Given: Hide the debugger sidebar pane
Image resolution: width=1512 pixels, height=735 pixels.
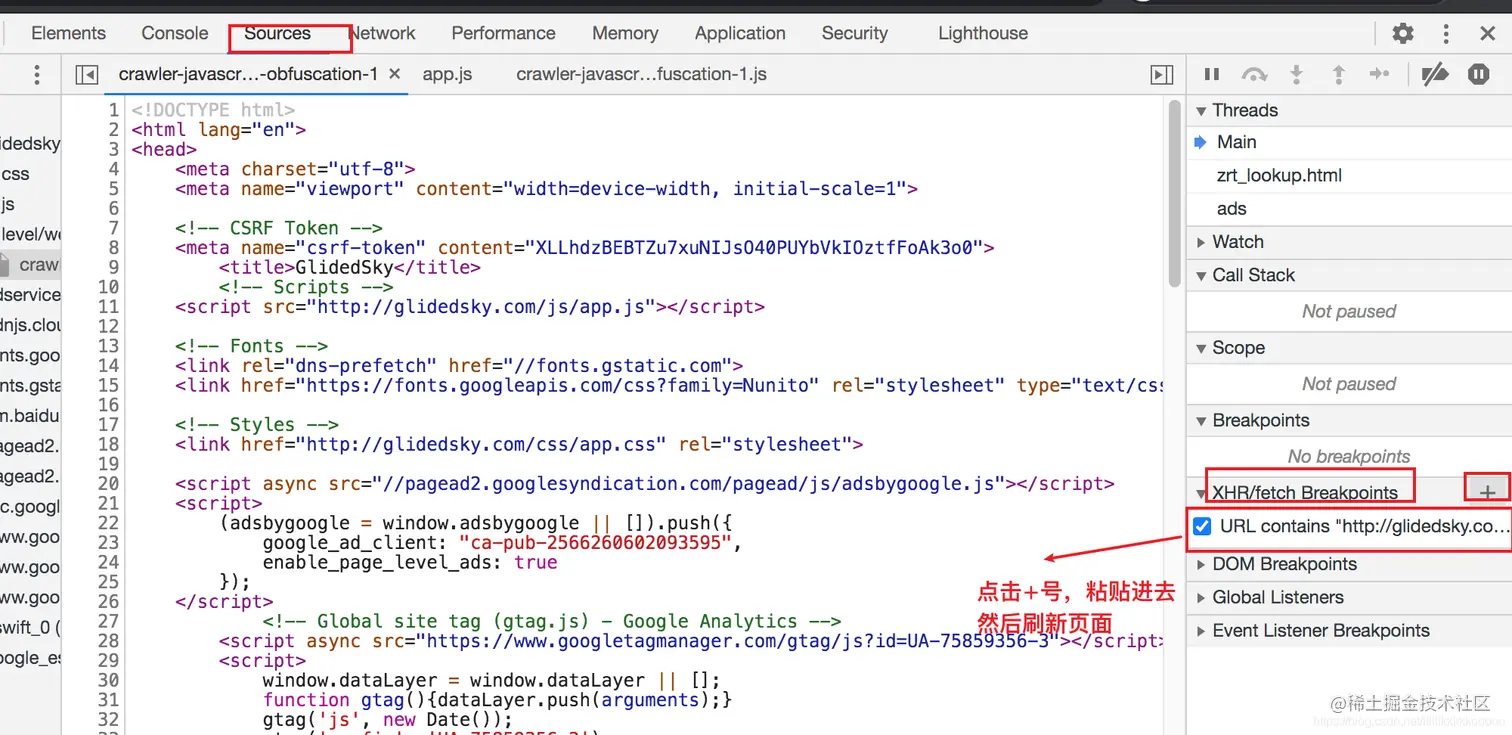Looking at the screenshot, I should pyautogui.click(x=1161, y=74).
